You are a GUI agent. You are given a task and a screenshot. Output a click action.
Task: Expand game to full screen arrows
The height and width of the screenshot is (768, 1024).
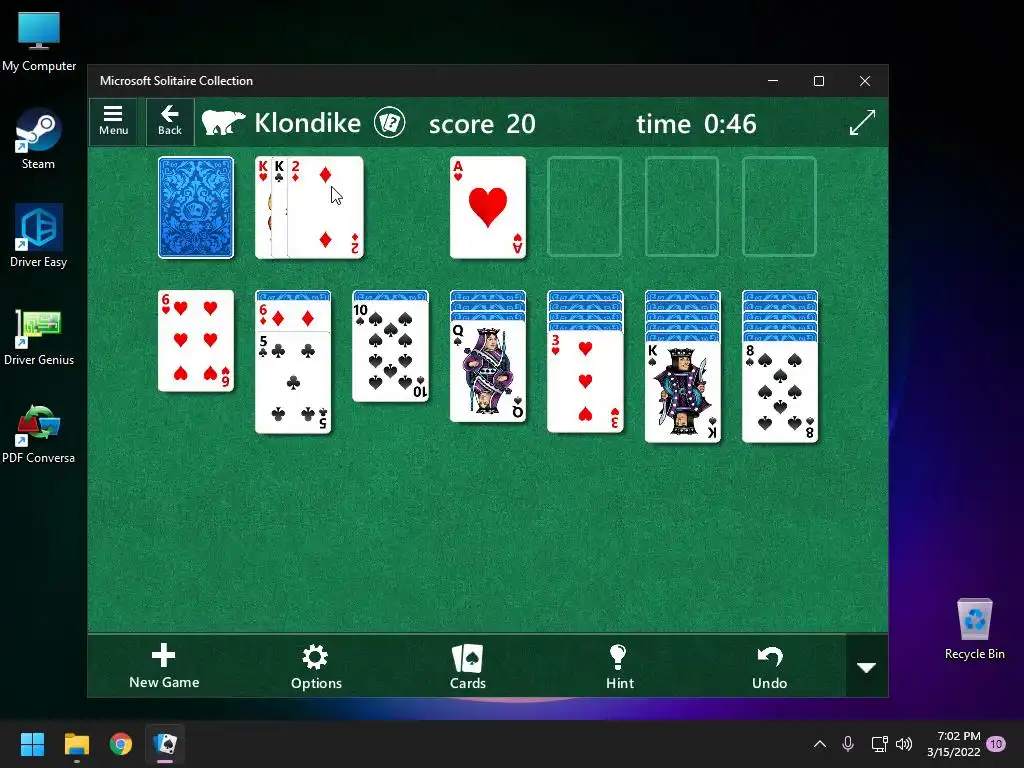(x=862, y=123)
